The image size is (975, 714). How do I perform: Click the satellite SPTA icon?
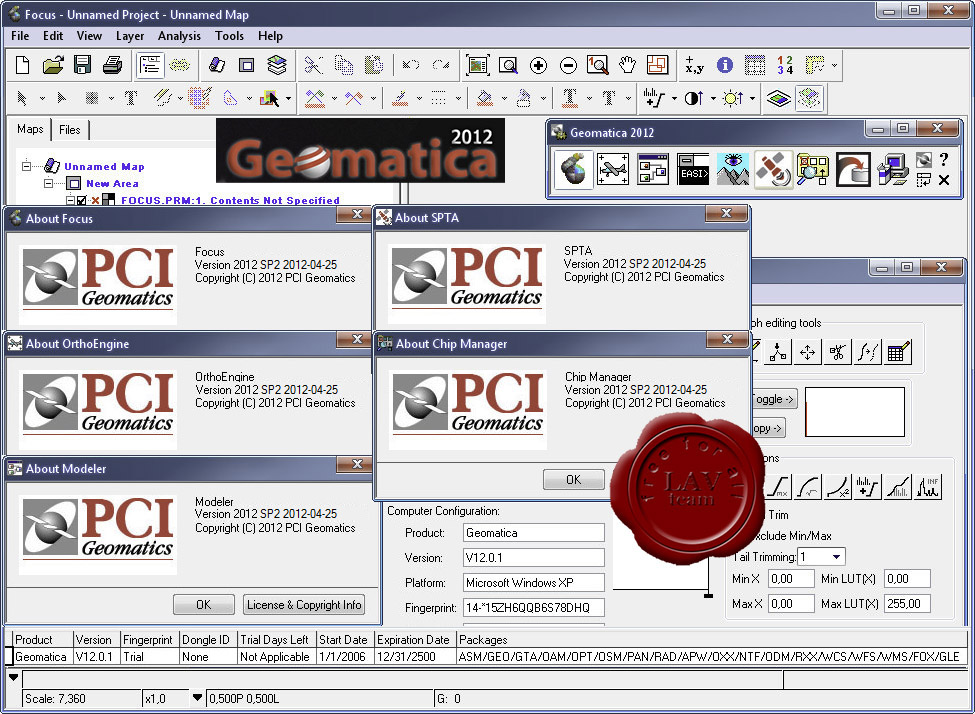[773, 169]
